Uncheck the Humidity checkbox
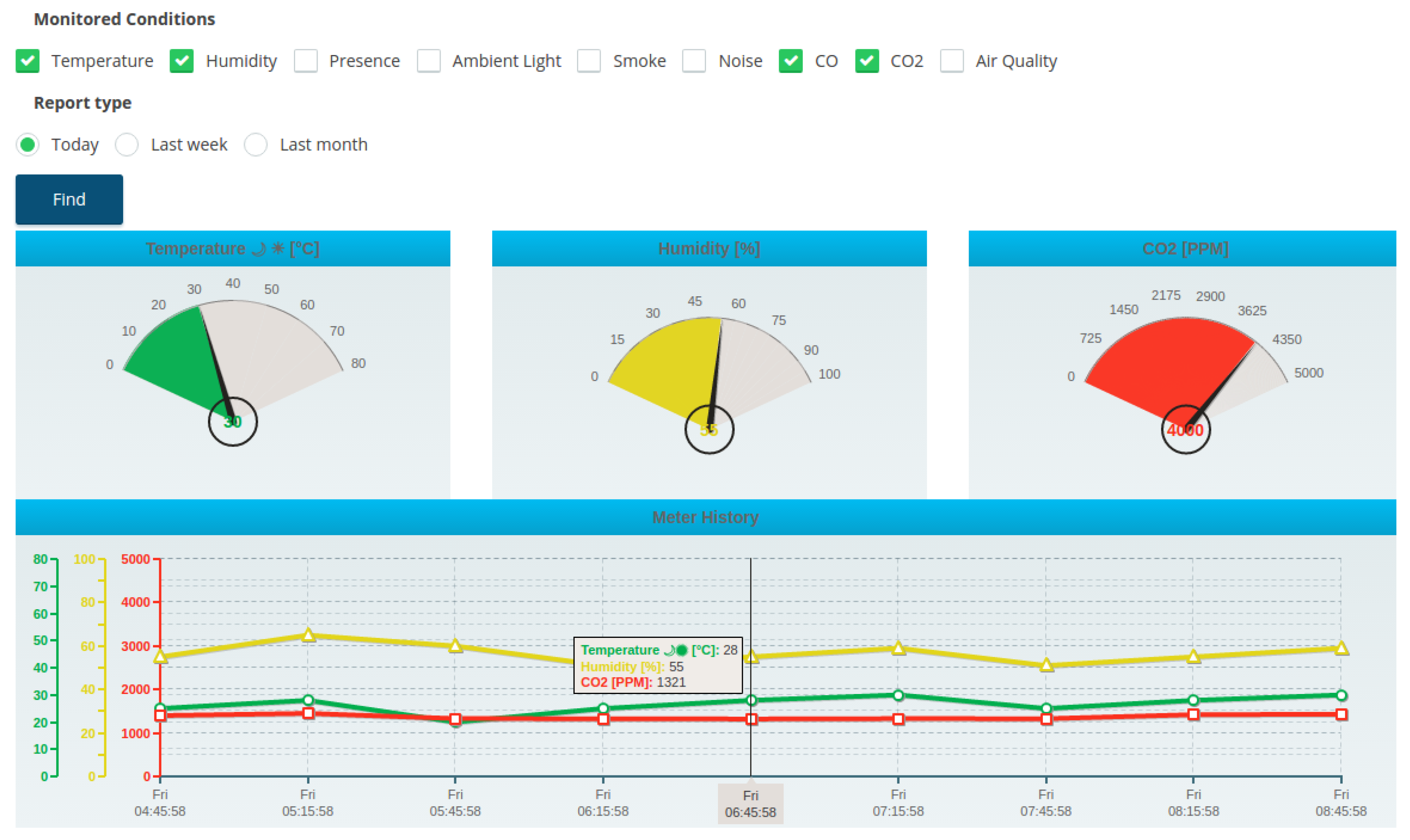 tap(182, 60)
